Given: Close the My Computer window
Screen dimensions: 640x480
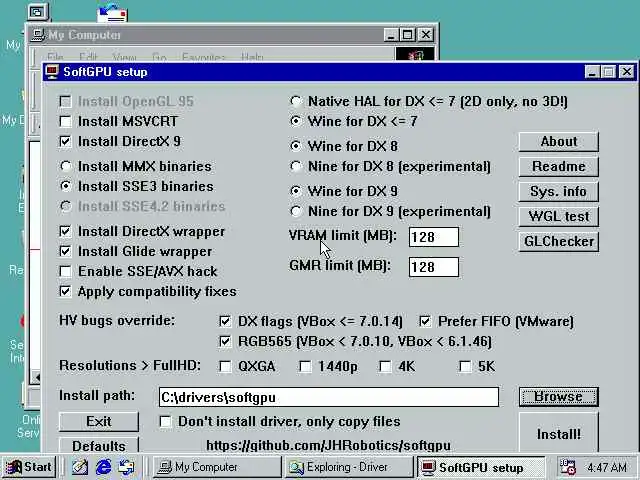Looking at the screenshot, I should point(426,35).
